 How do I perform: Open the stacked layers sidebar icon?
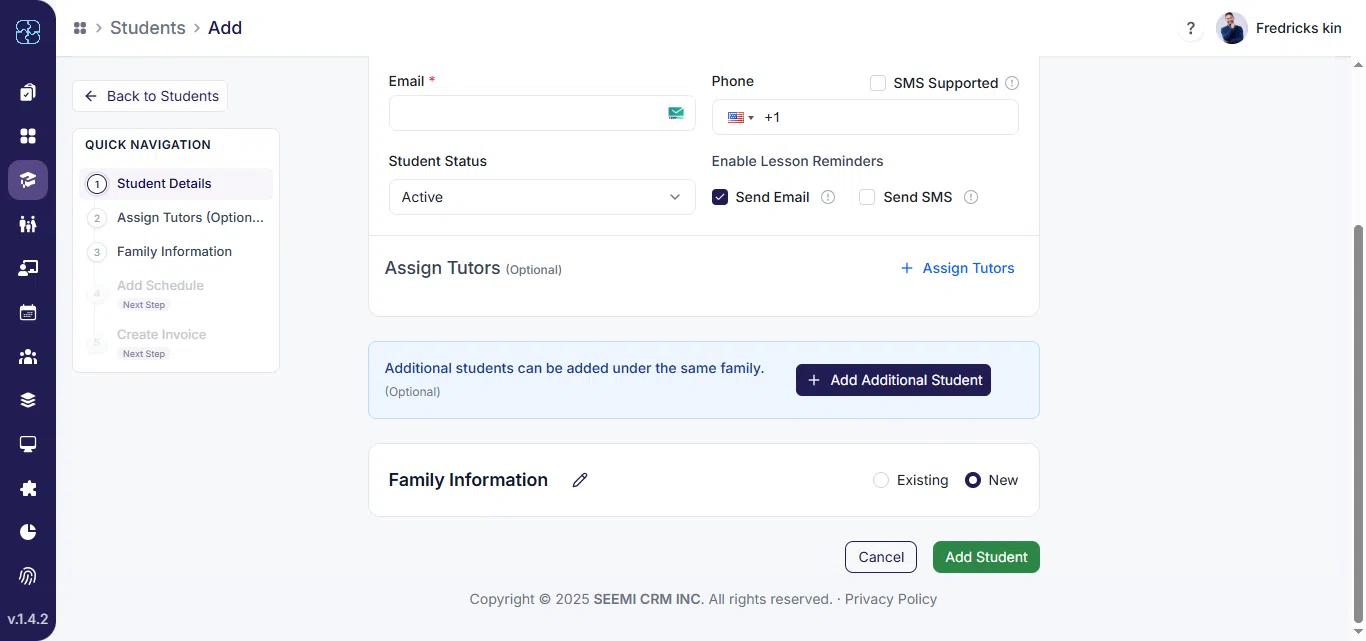(28, 400)
